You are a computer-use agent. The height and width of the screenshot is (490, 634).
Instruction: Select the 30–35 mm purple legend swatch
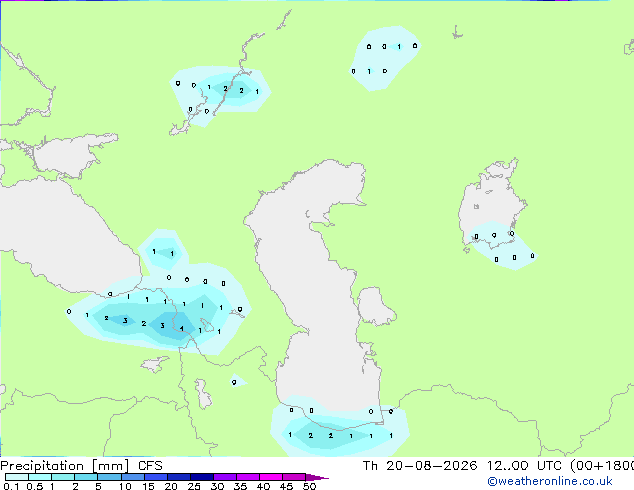pos(224,477)
